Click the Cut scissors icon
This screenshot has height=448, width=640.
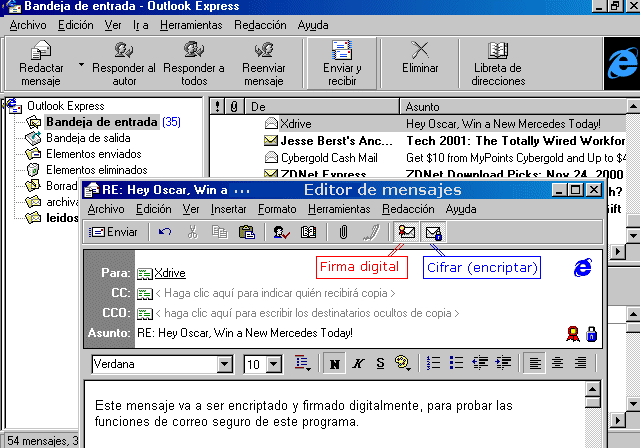pyautogui.click(x=192, y=232)
